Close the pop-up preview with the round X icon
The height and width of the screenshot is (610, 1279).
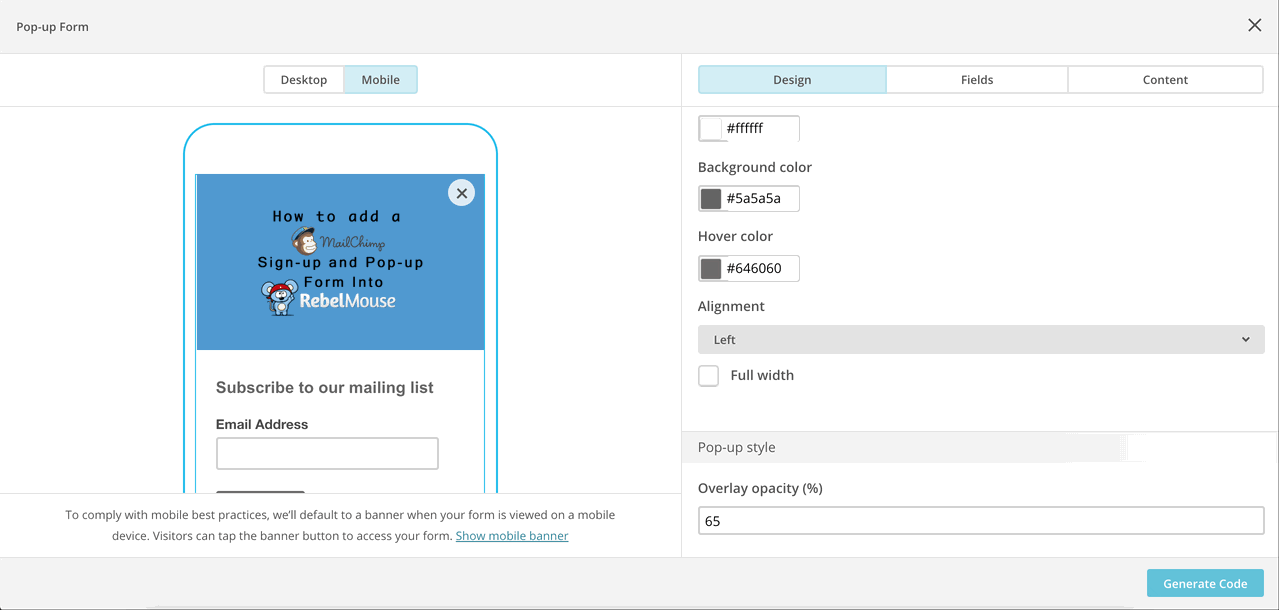coord(461,193)
